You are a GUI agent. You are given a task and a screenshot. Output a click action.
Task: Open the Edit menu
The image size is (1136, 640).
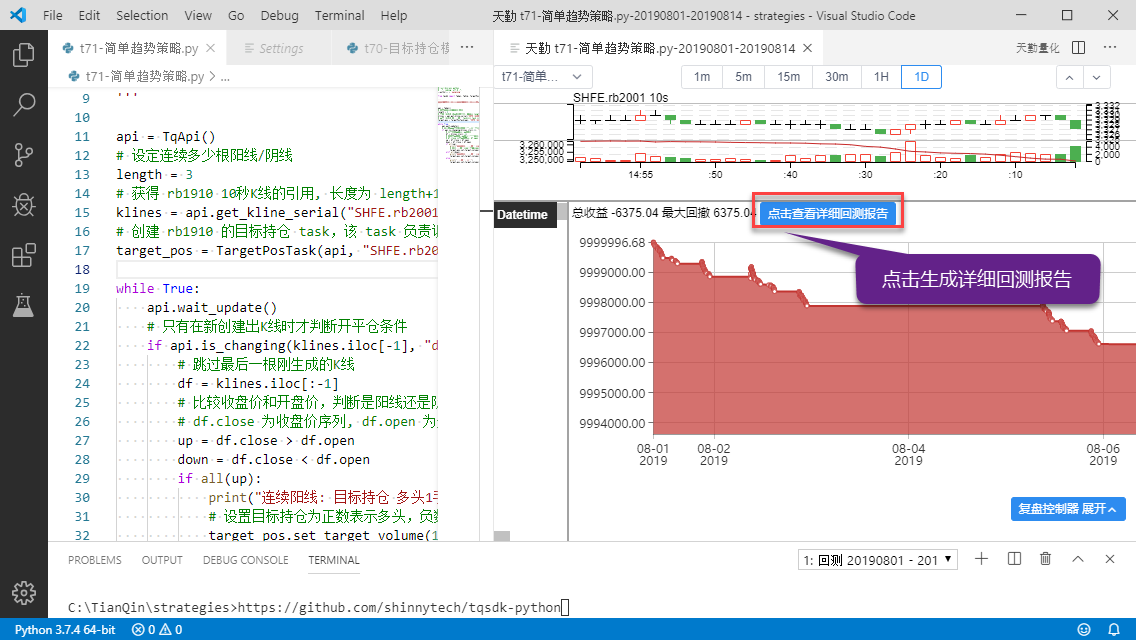(89, 15)
